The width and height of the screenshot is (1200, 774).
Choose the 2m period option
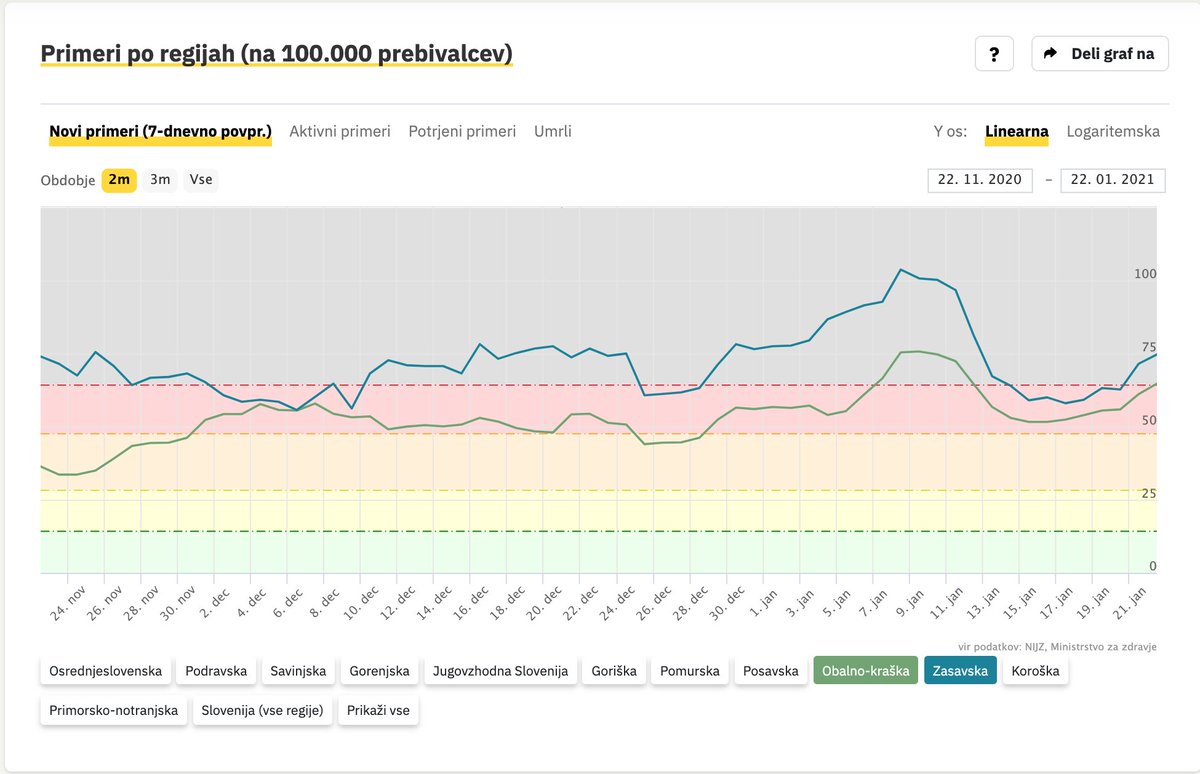click(119, 180)
